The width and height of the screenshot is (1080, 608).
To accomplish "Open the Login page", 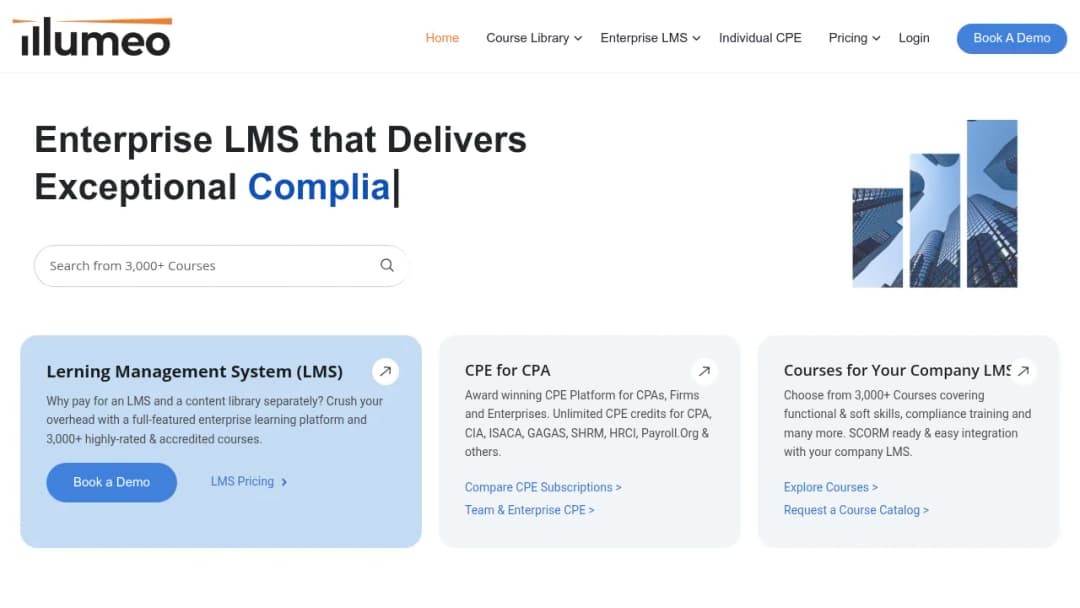I will [913, 38].
